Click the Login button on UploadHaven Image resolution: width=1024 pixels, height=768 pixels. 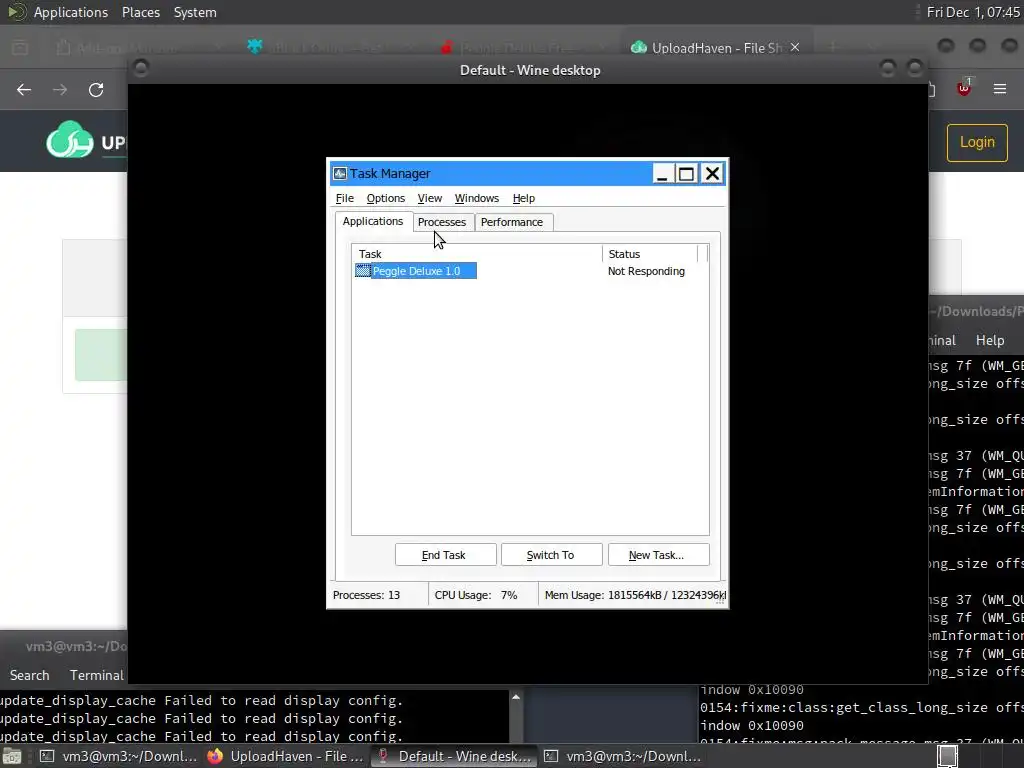tap(977, 142)
